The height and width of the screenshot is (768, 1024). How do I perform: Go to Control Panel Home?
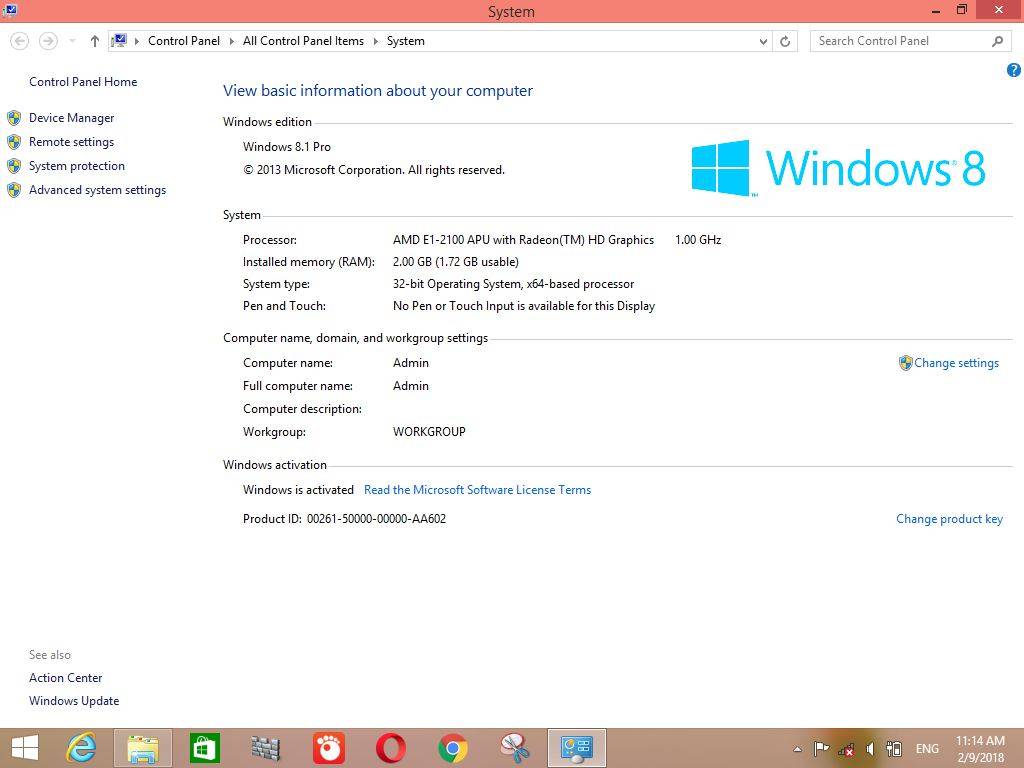(x=83, y=82)
